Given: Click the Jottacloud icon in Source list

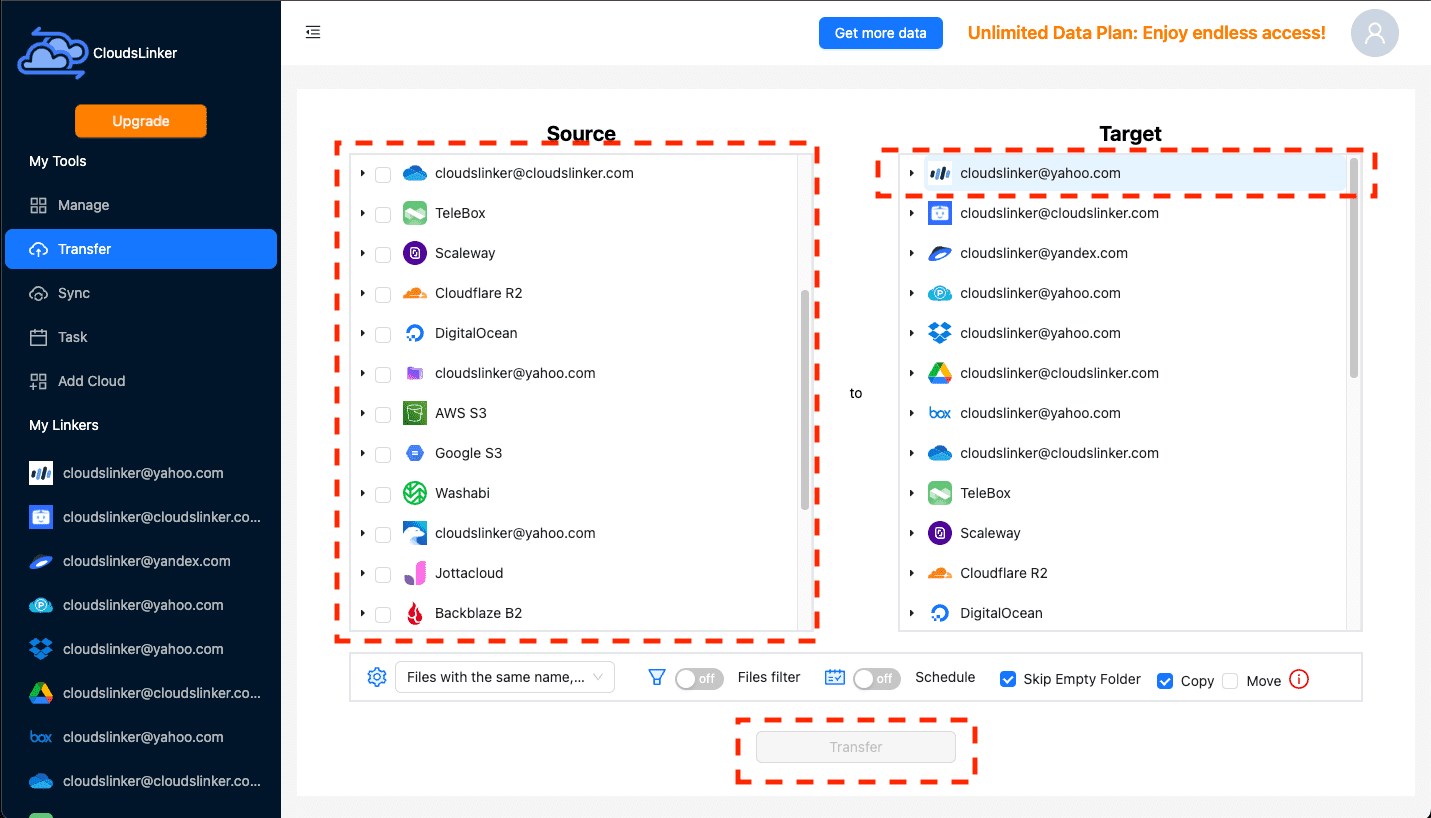Looking at the screenshot, I should [415, 573].
